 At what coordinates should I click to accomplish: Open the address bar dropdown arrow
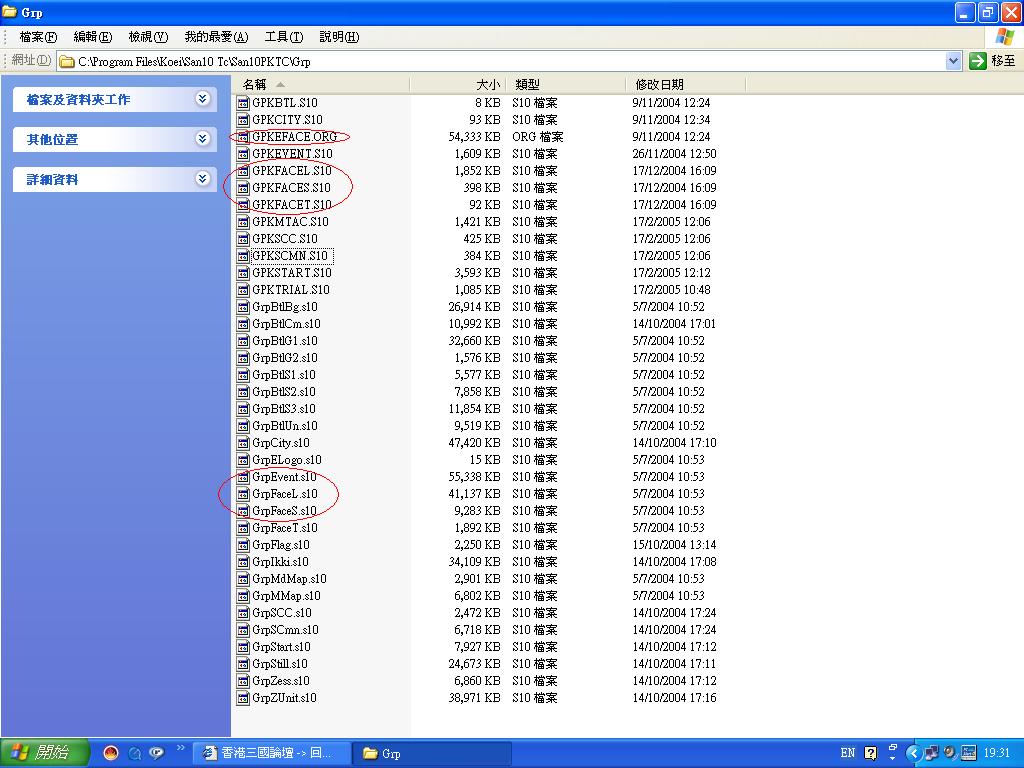click(953, 61)
